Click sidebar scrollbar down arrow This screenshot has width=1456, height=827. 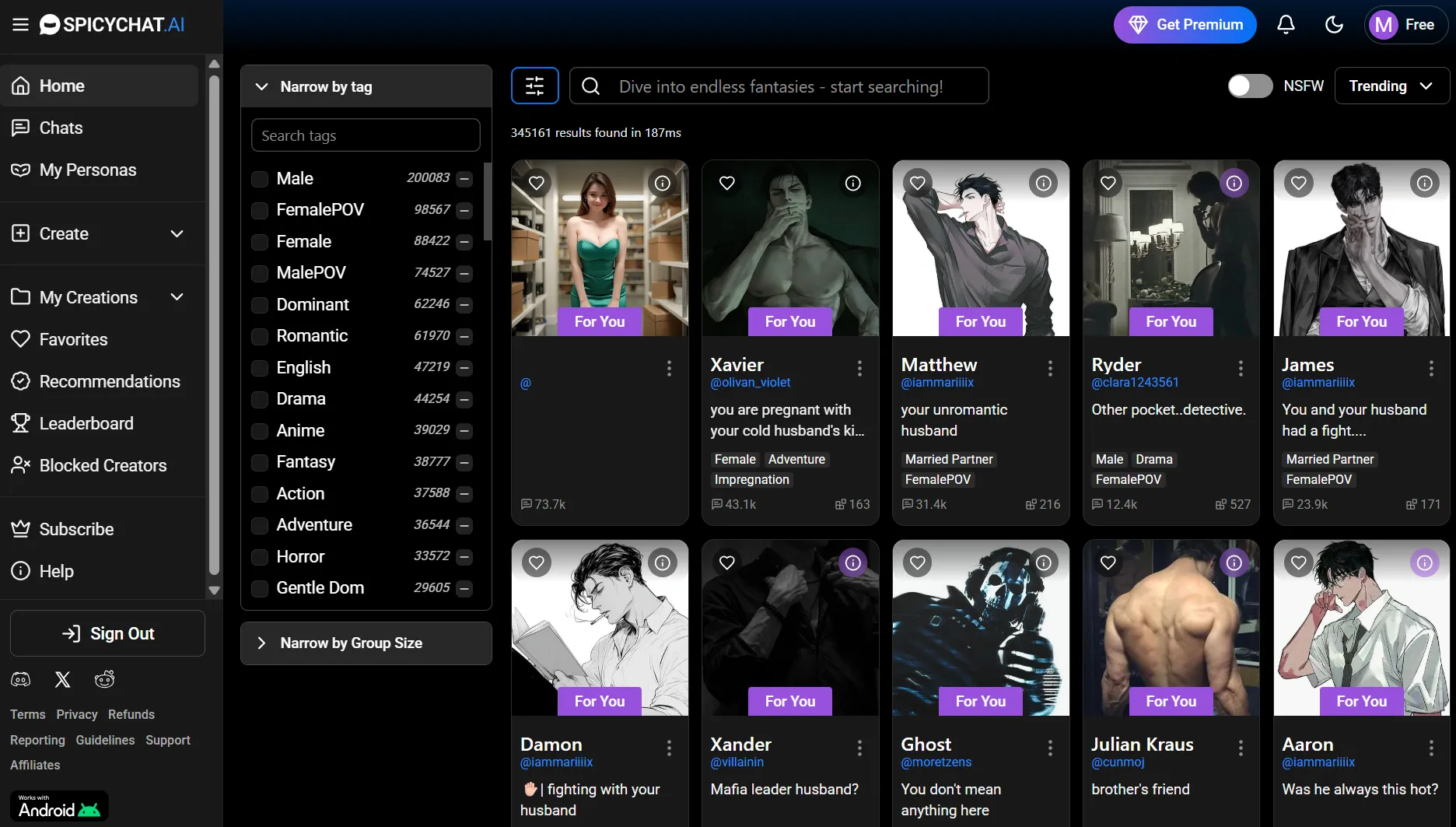point(215,590)
